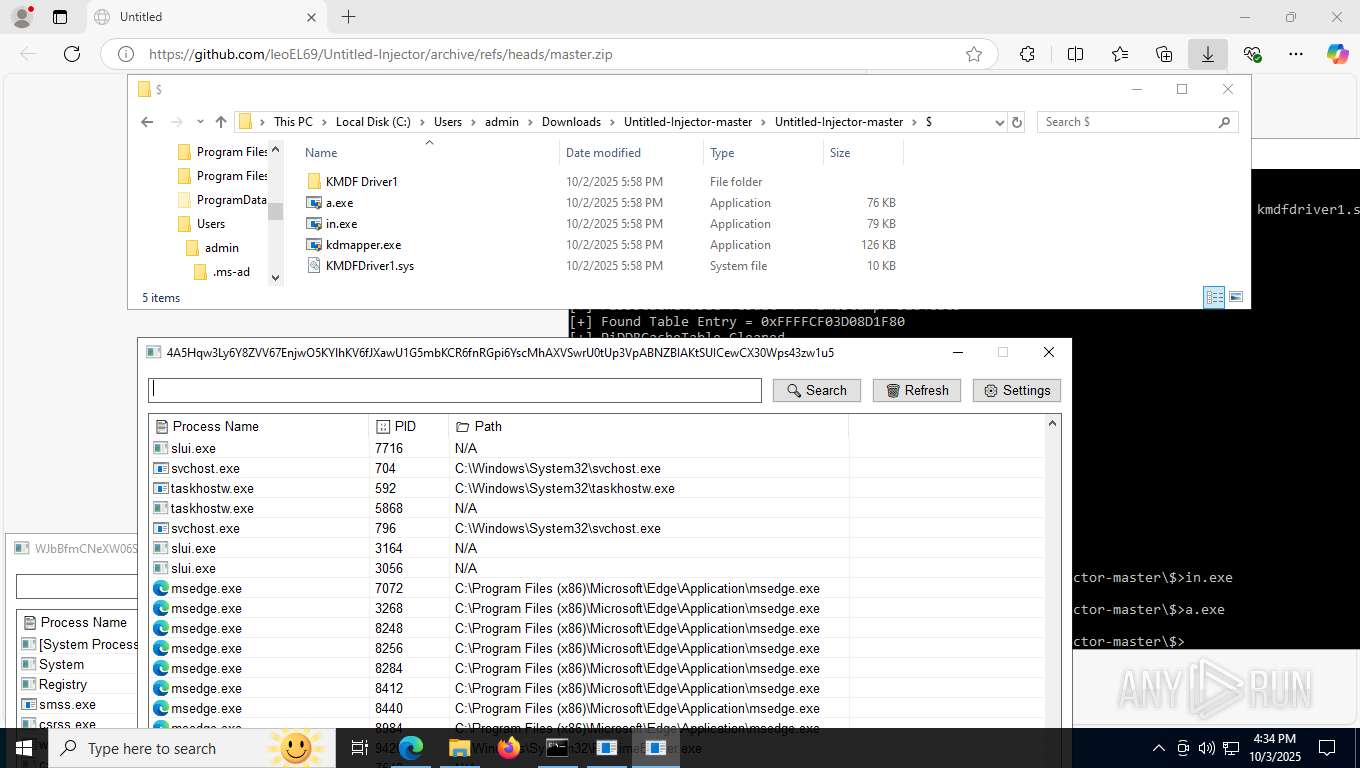Sort processes by PID column
1360x768 pixels.
(x=408, y=426)
